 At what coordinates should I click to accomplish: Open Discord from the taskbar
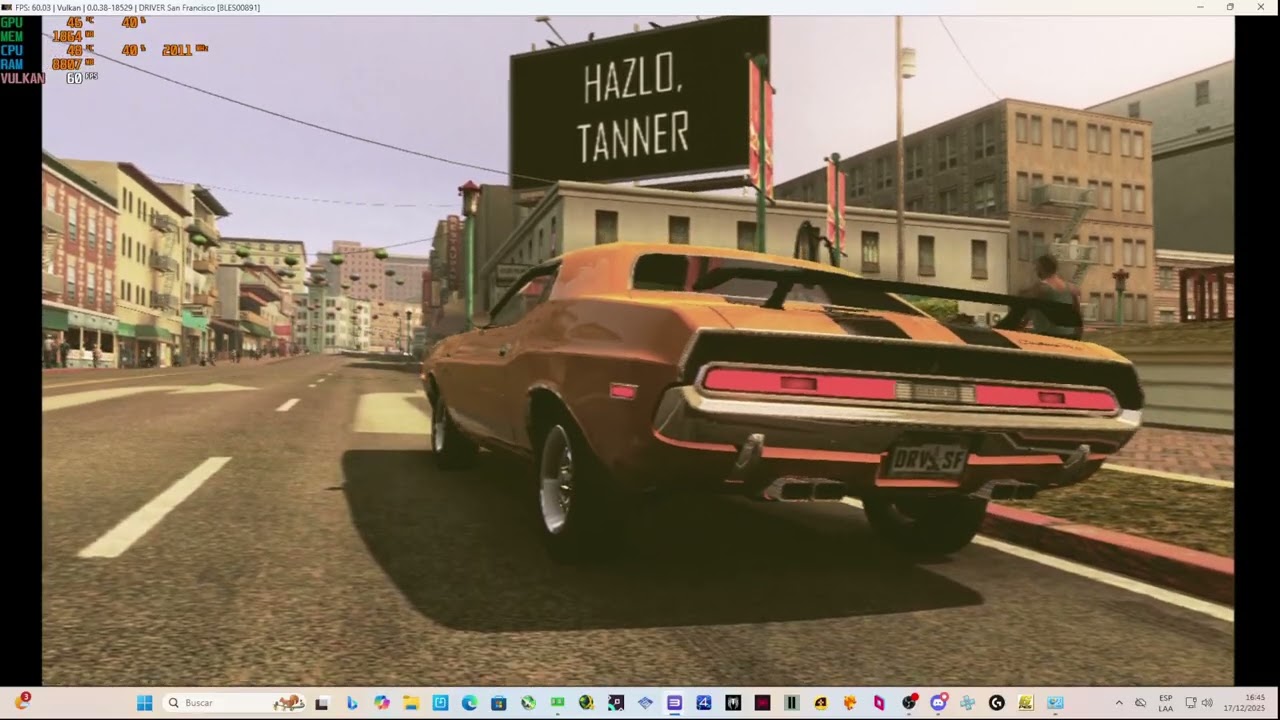pyautogui.click(x=938, y=703)
